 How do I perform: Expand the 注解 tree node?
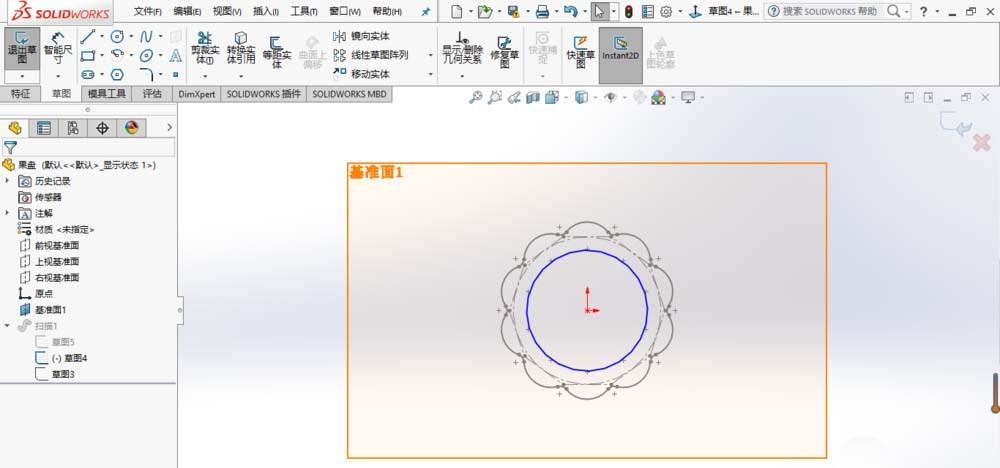click(7, 213)
